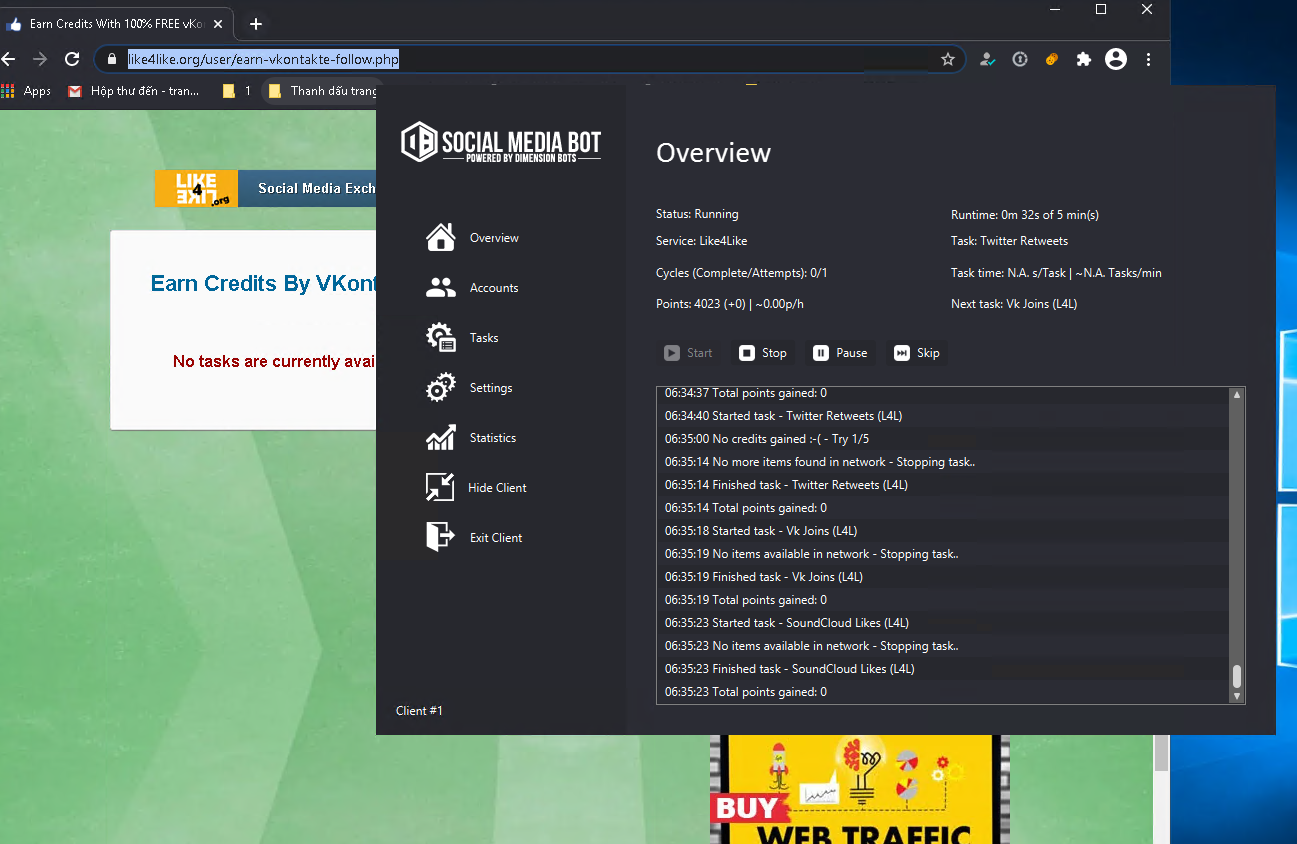Click the log scrollbar down arrow

1237,696
